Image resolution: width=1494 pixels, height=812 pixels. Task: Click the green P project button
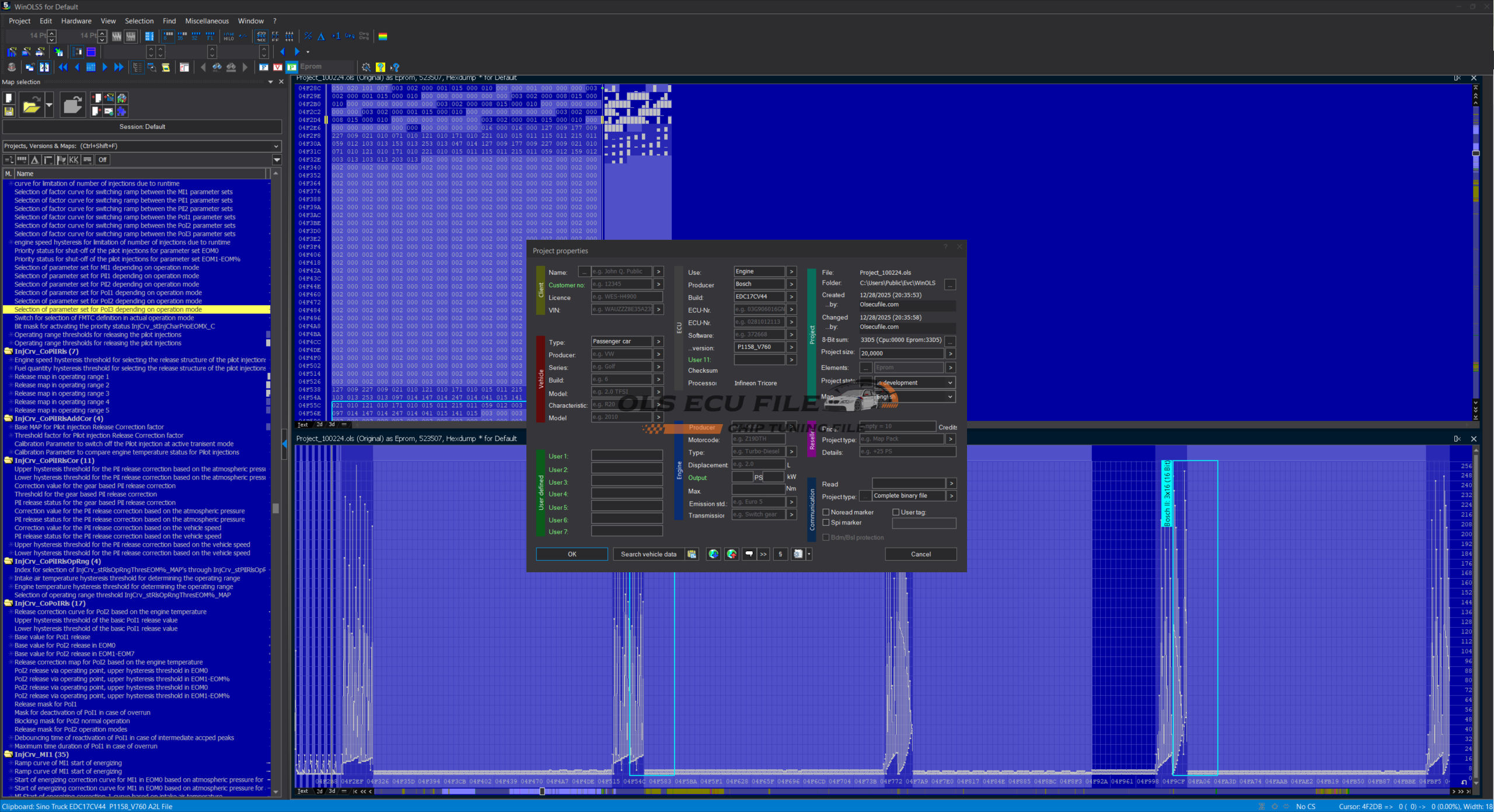point(292,67)
